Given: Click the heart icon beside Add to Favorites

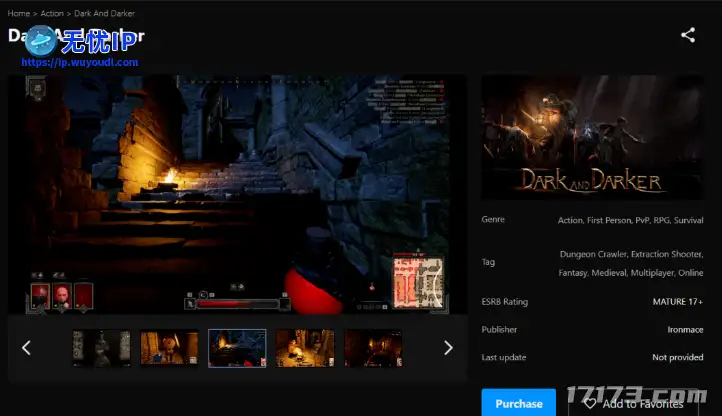Looking at the screenshot, I should point(590,403).
